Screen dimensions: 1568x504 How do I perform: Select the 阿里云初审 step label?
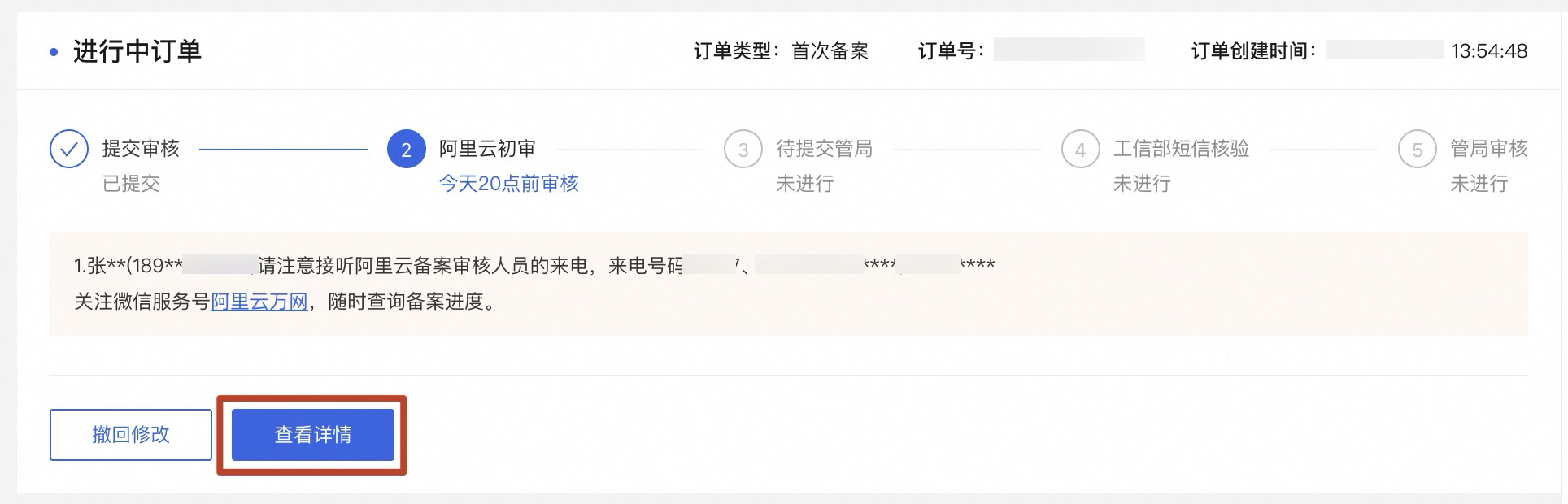[487, 149]
